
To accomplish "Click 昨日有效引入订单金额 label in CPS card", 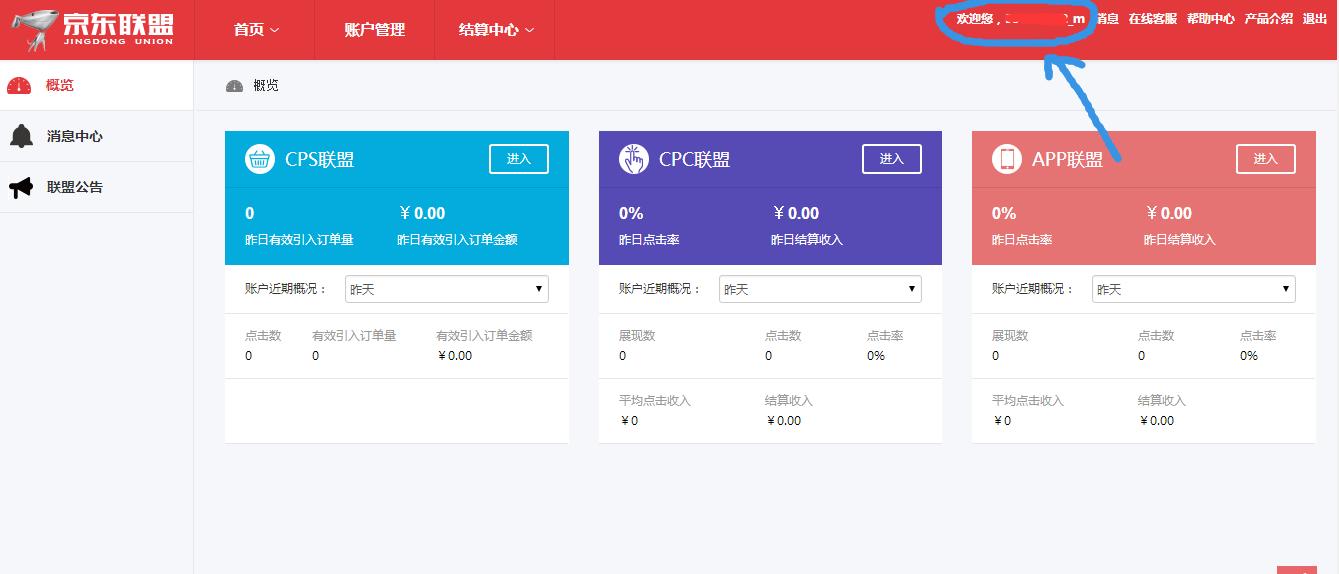I will point(457,240).
